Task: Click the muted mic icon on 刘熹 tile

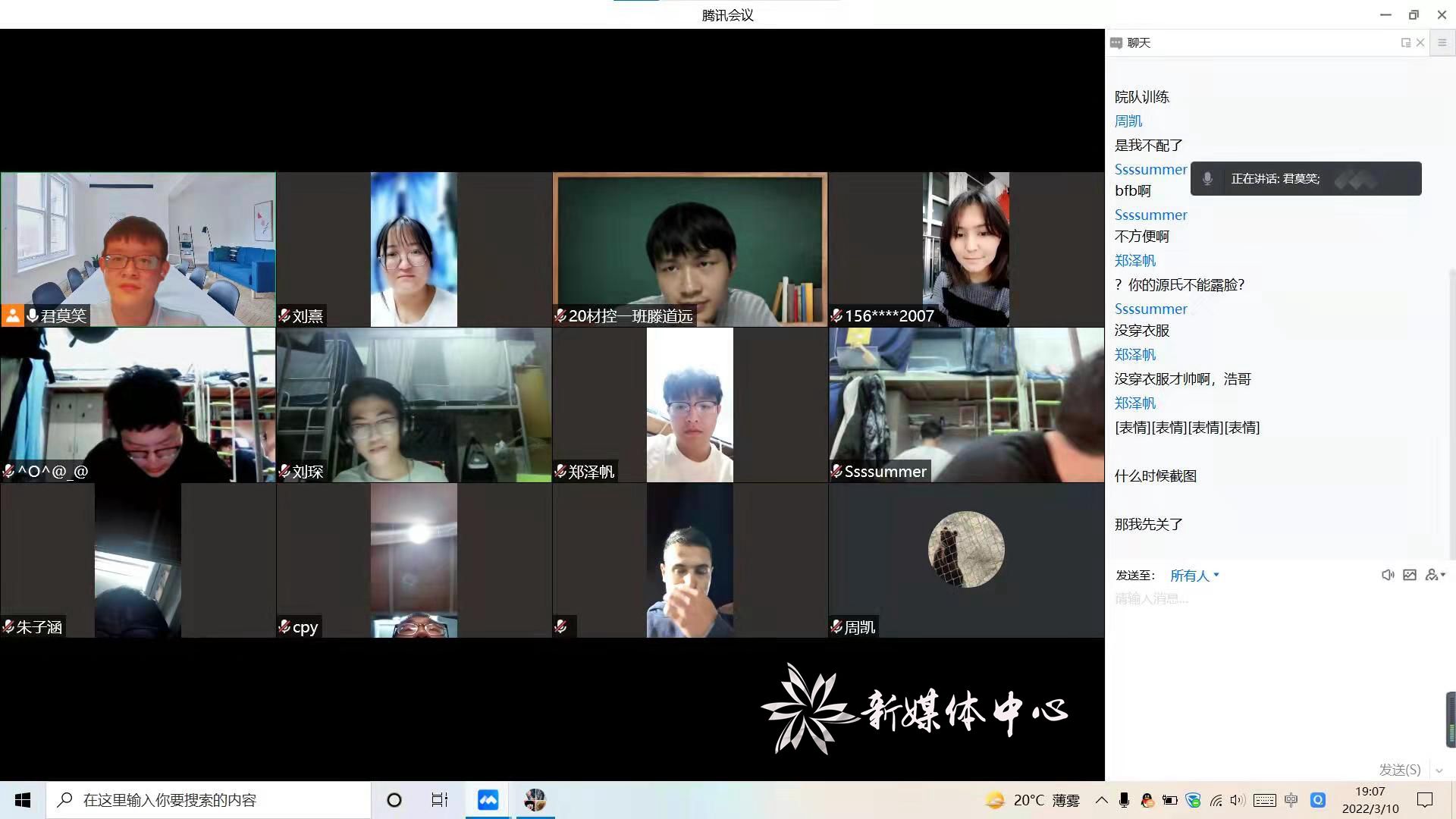Action: pyautogui.click(x=285, y=315)
